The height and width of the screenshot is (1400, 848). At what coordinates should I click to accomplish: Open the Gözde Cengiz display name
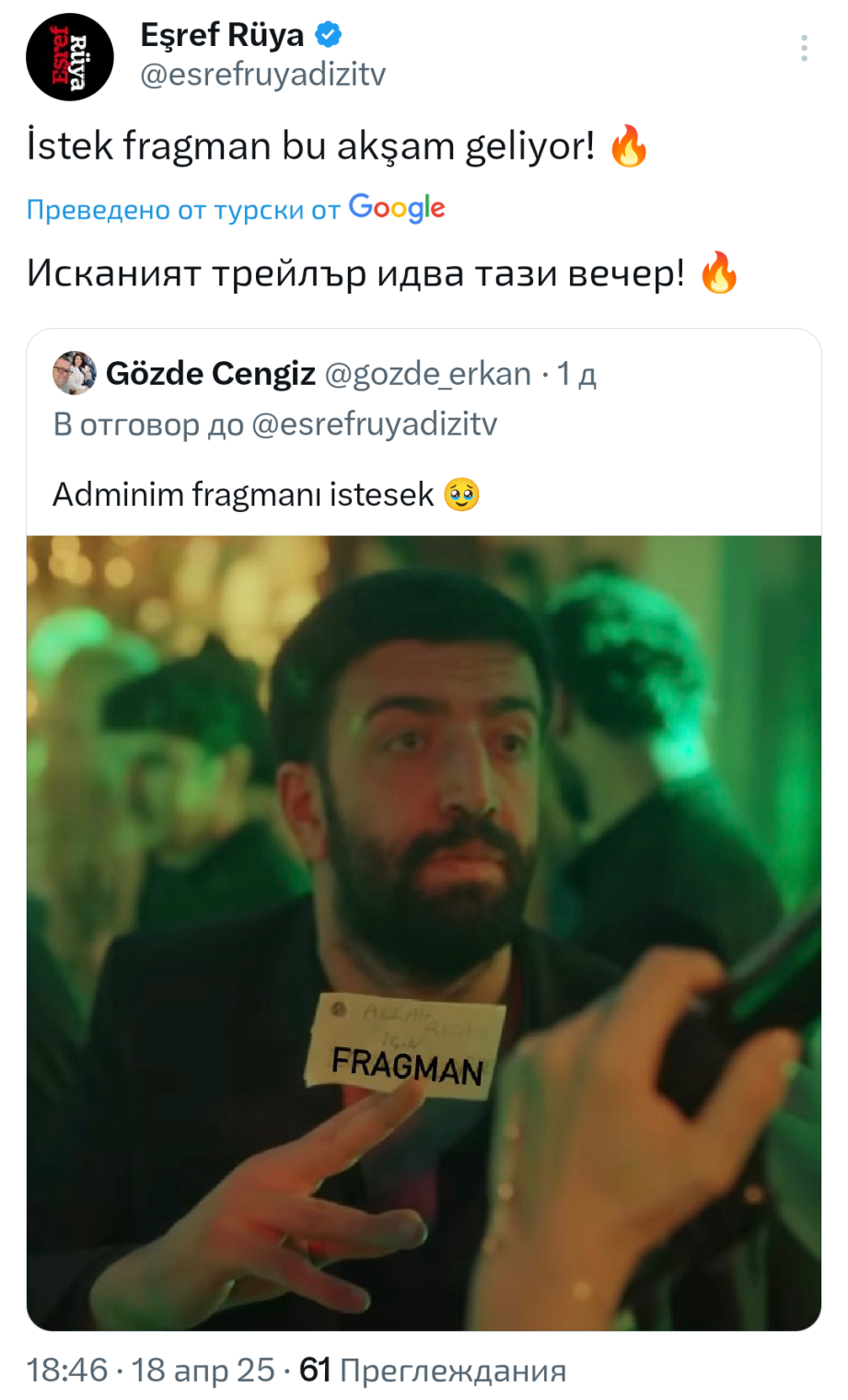pos(211,373)
